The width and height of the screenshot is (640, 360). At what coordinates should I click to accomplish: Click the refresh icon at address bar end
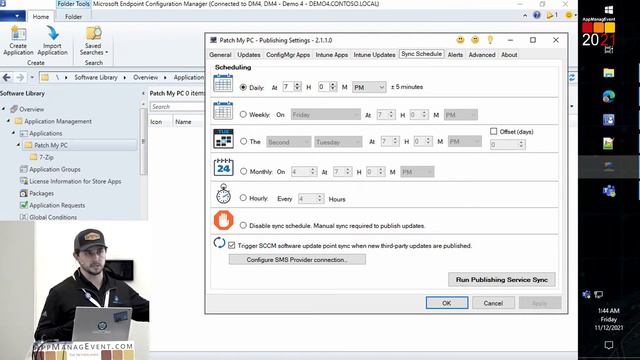572,77
